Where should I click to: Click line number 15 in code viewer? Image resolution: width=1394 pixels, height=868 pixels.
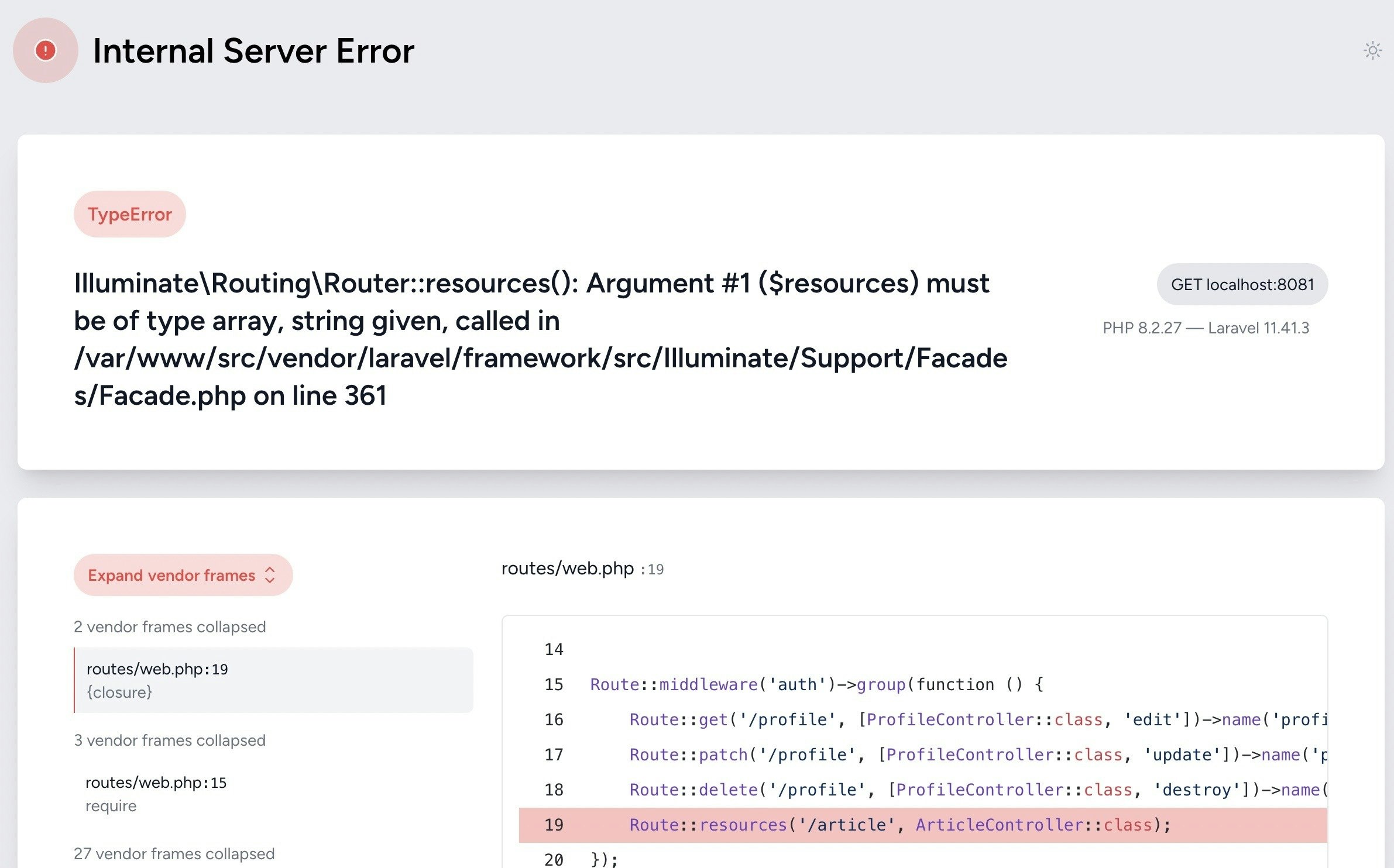553,684
